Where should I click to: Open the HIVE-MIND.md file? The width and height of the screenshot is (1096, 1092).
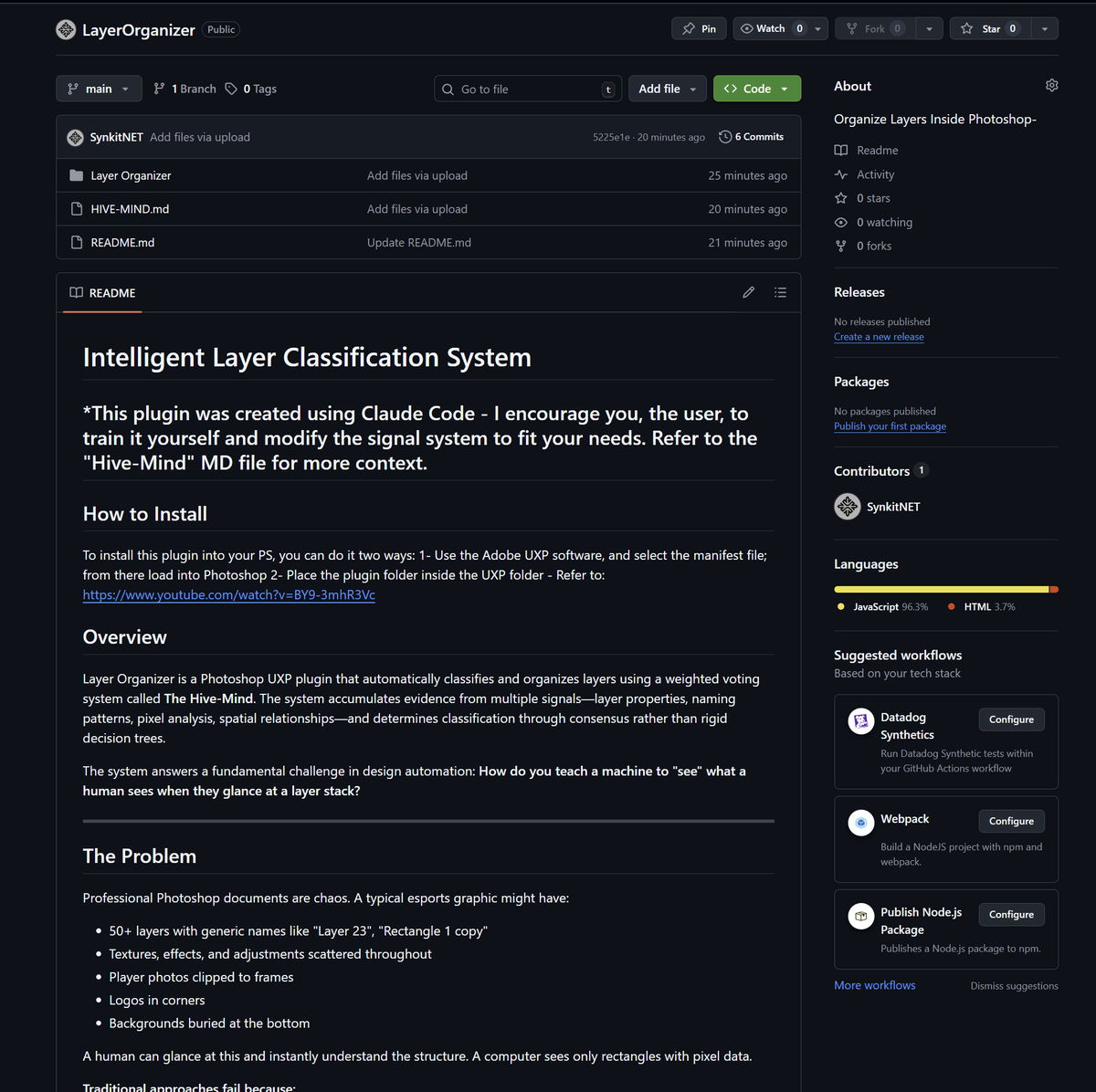[x=130, y=209]
